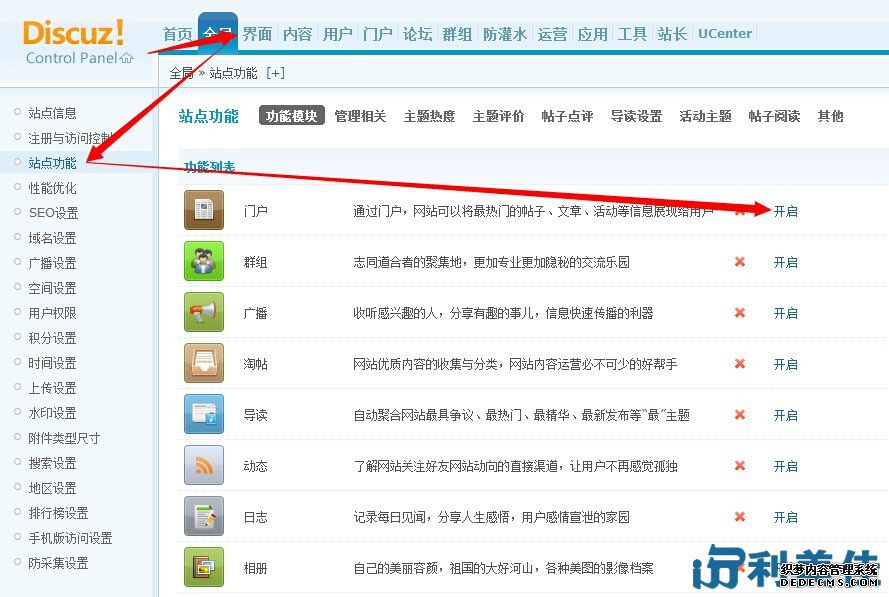Screen dimensions: 889x597
Task: Switch to the 主题热度 tab
Action: tap(429, 116)
